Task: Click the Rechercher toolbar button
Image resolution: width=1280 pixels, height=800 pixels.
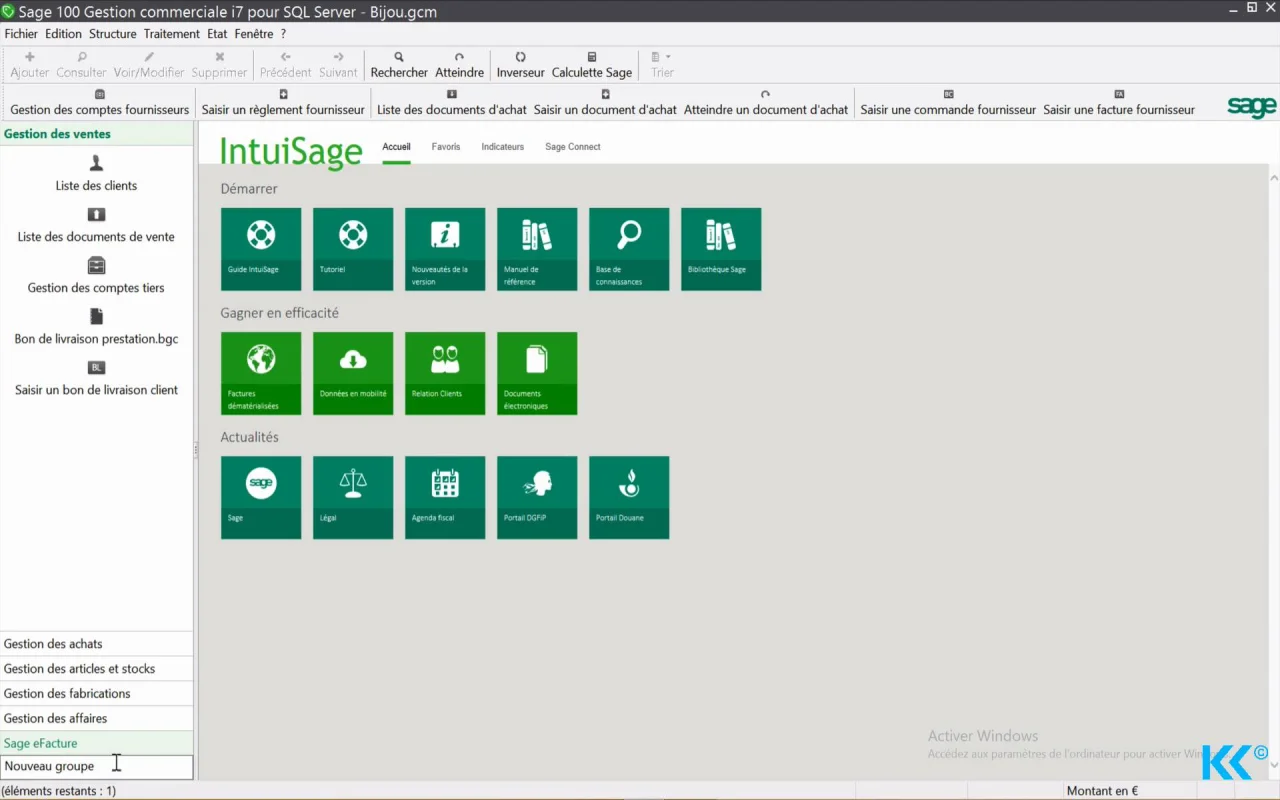Action: point(399,65)
